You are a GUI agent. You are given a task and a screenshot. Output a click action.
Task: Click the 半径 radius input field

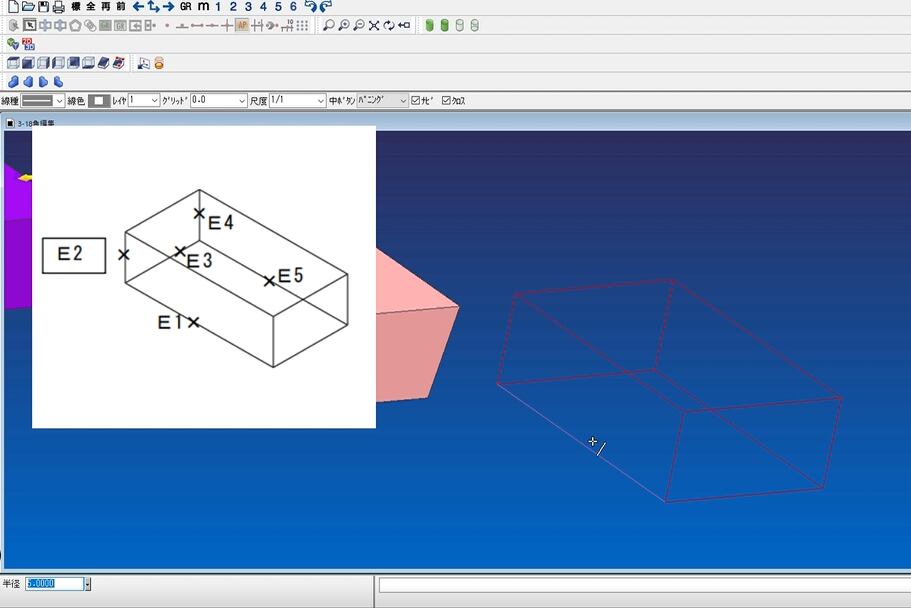tap(54, 584)
